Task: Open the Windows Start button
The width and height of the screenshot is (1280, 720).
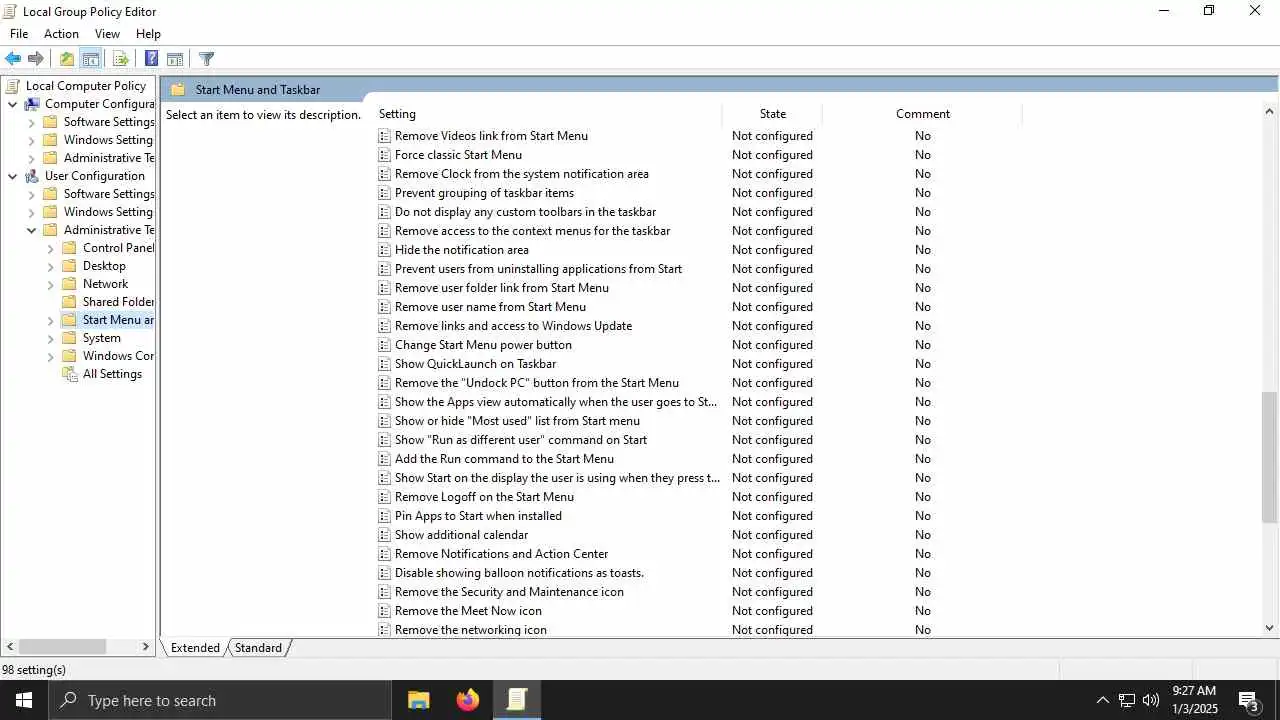Action: [24, 700]
